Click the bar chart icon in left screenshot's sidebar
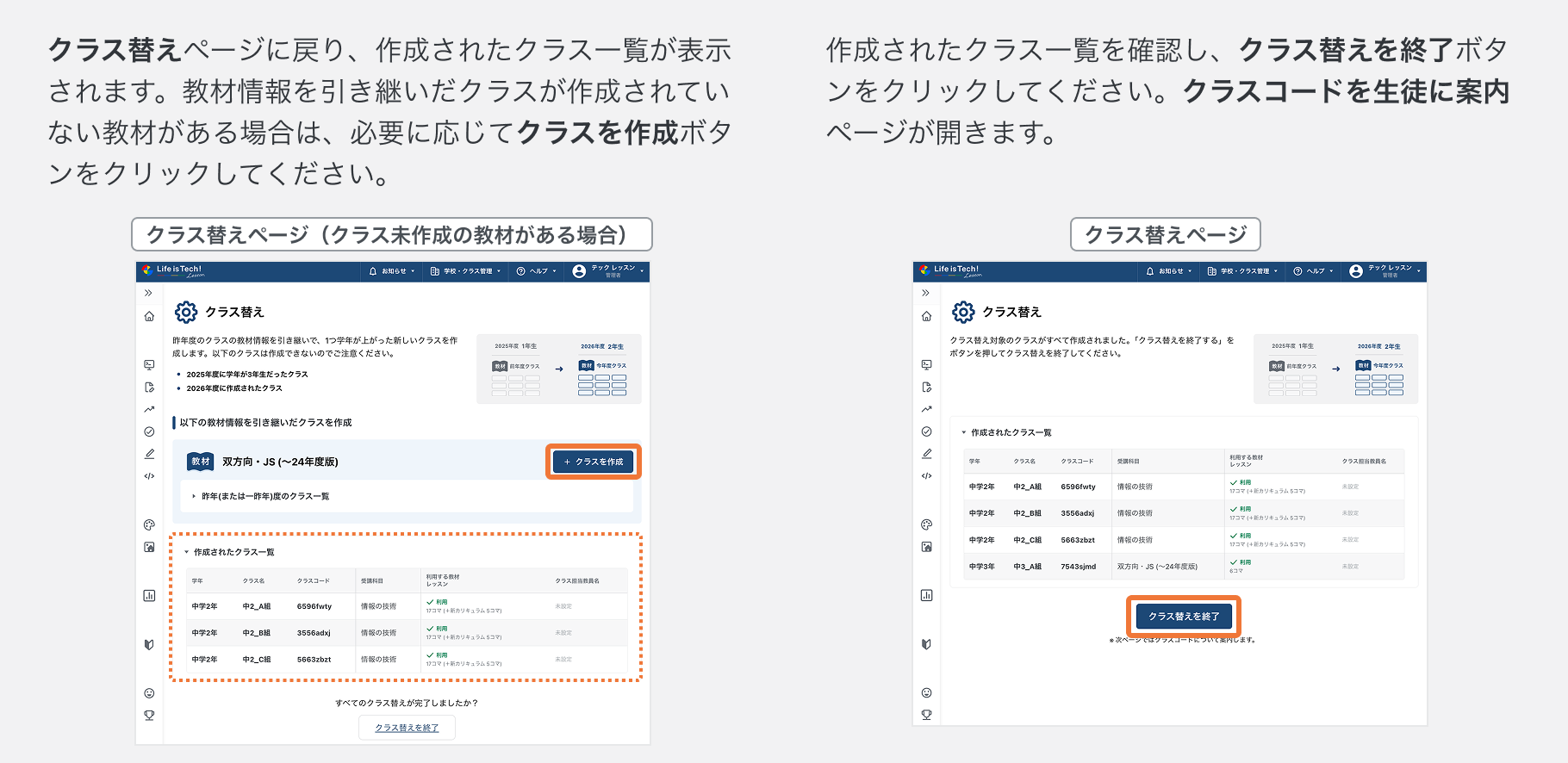 (x=149, y=595)
